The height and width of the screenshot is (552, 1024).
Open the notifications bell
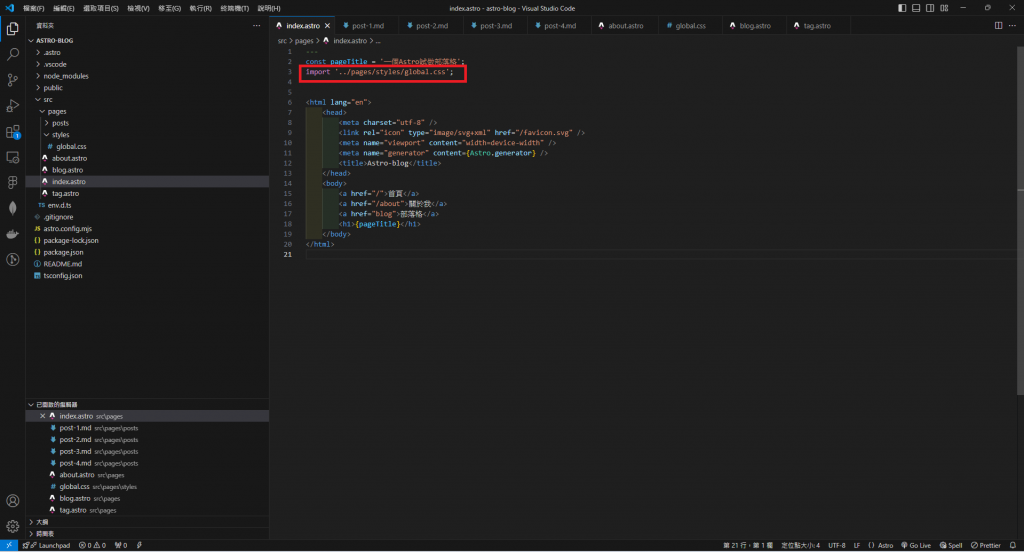(1013, 545)
